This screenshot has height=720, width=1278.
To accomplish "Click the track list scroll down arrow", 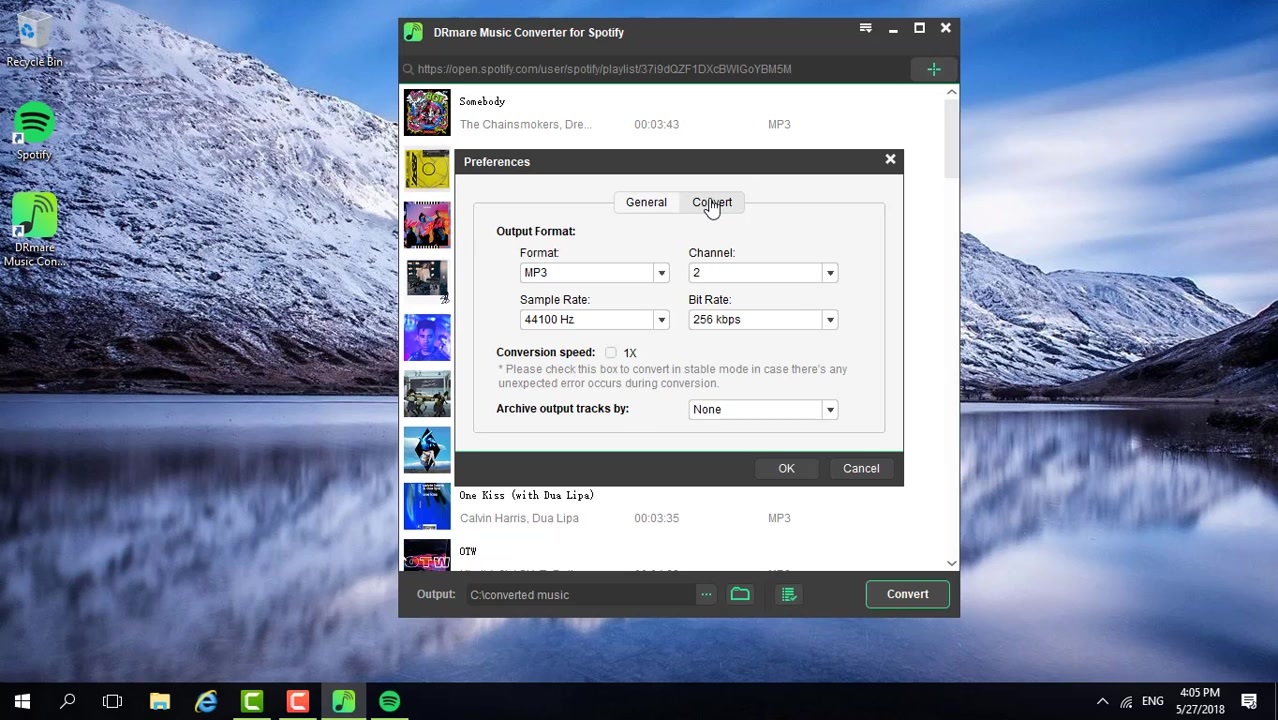I will (x=951, y=563).
